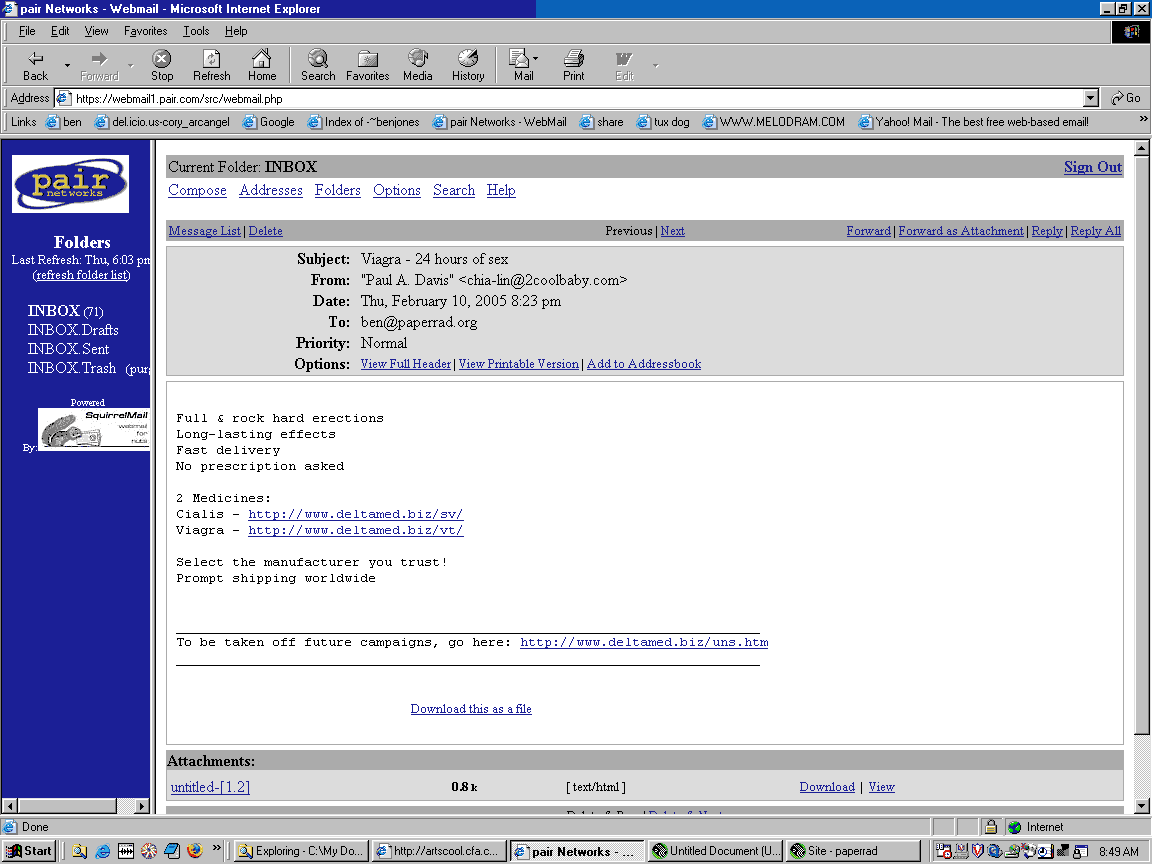
Task: Open Windows Start menu
Action: pyautogui.click(x=29, y=851)
